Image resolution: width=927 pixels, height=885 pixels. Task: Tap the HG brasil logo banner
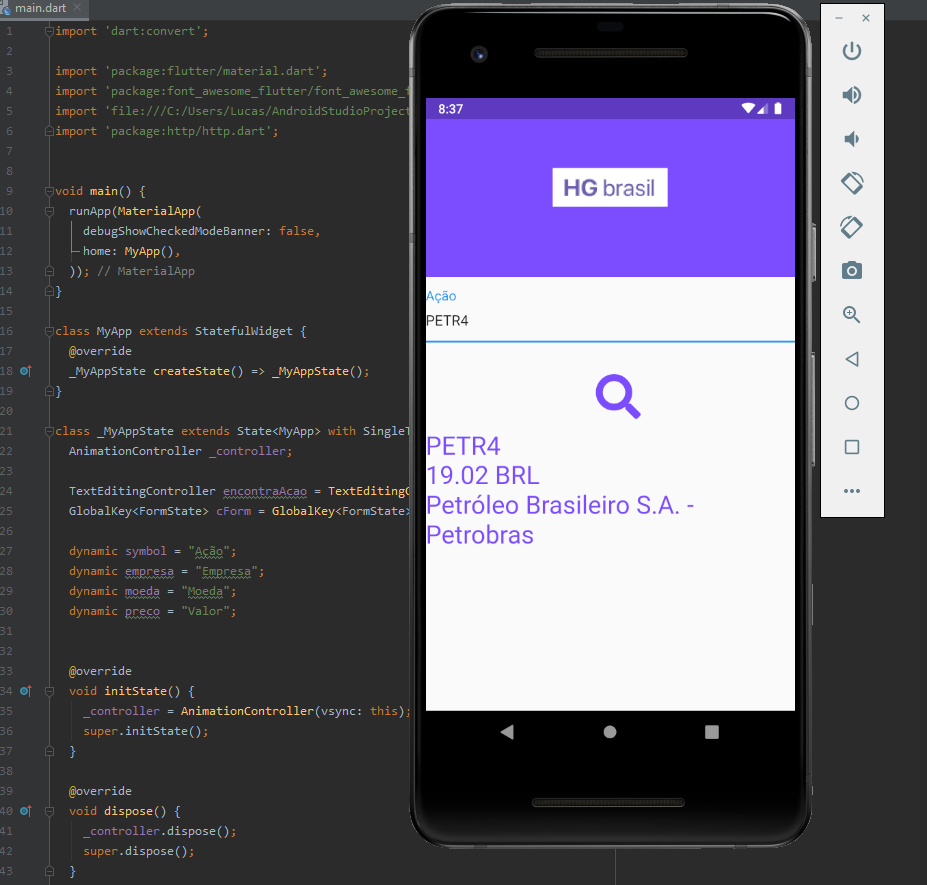(609, 187)
